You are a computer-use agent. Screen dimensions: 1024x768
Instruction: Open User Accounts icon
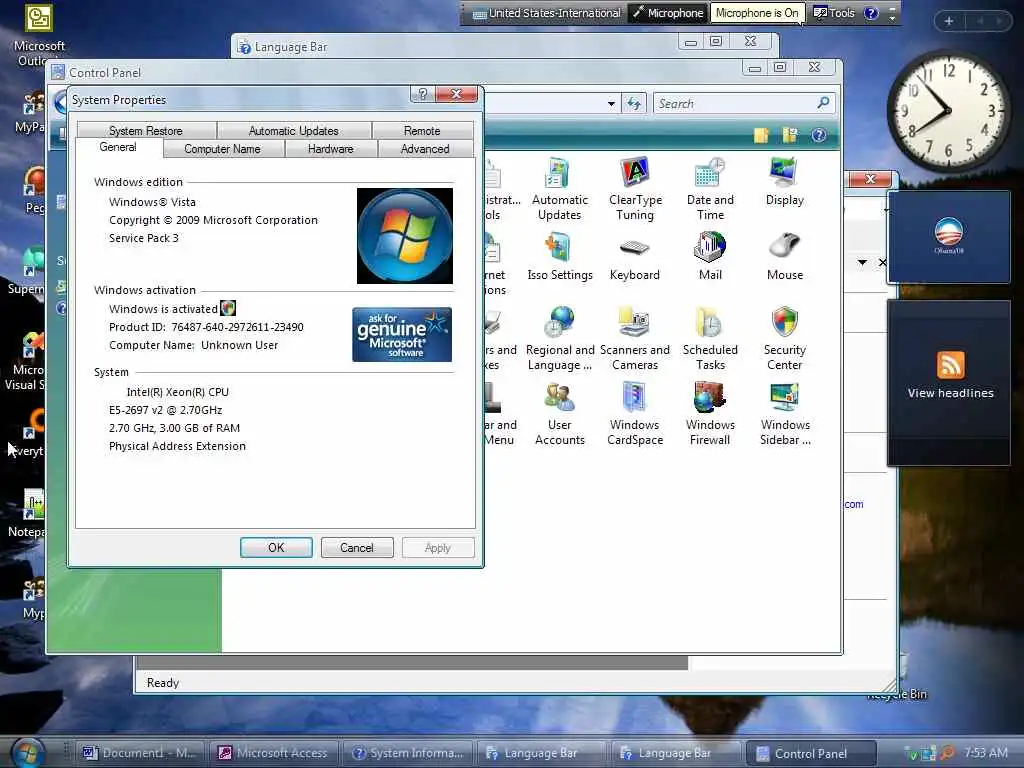coord(560,414)
